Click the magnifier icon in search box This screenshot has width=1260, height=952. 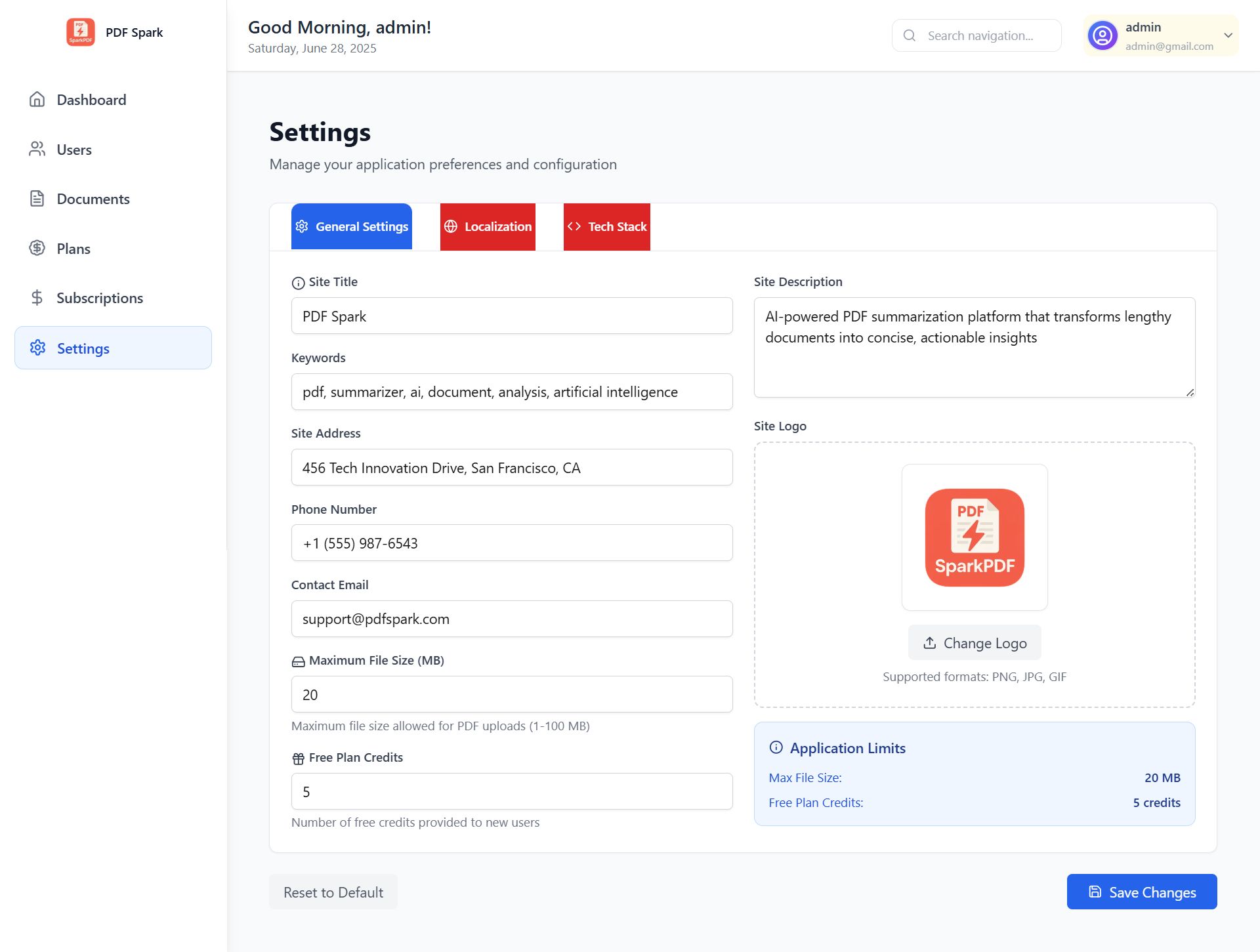click(910, 35)
